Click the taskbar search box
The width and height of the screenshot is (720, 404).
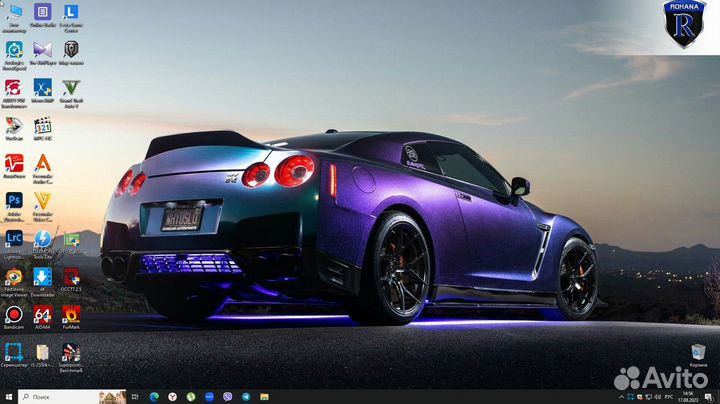point(72,397)
